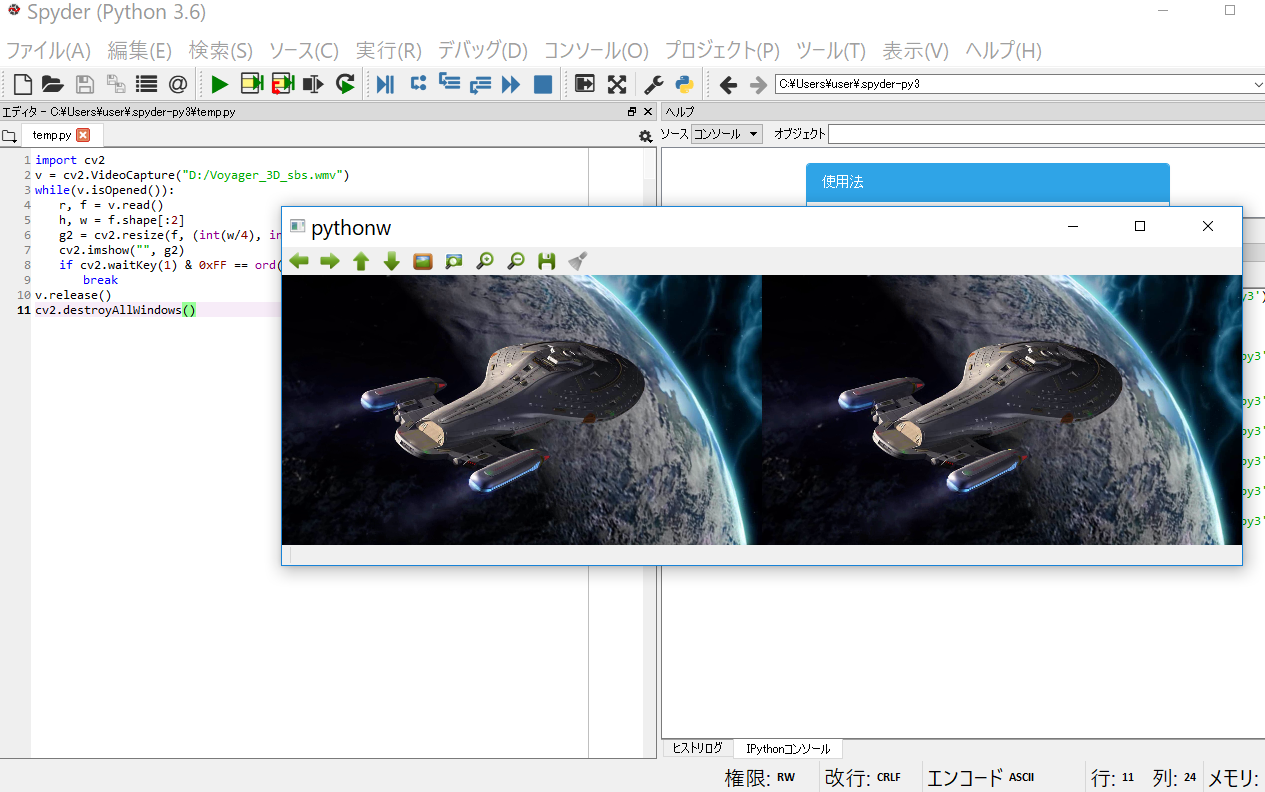Zoom out magnifier icon in pythonw
This screenshot has width=1265, height=792.
click(516, 261)
